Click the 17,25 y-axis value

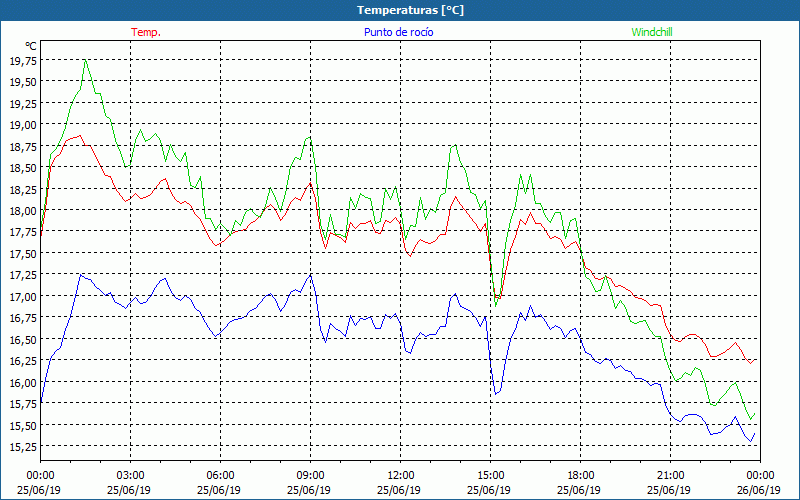23,275
